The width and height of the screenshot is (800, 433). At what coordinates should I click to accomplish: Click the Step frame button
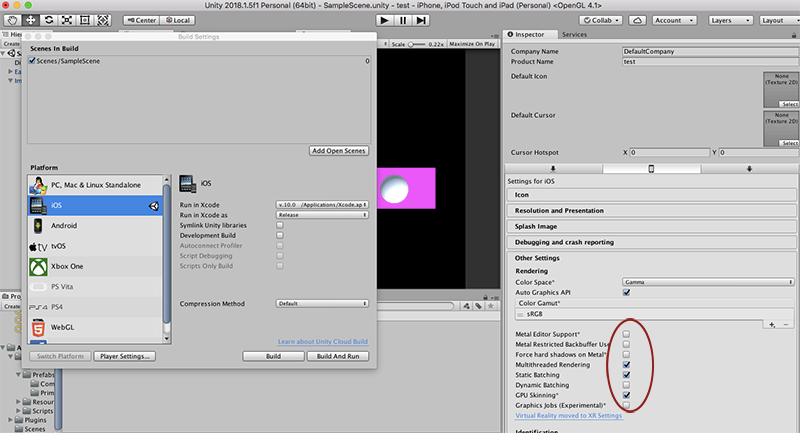pos(421,20)
